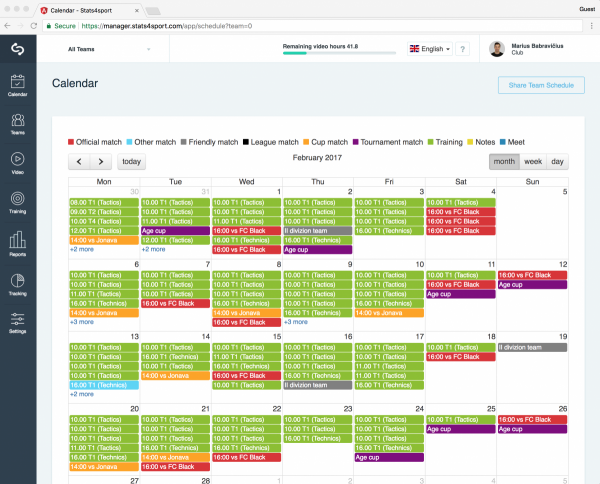Open 14:00 vs Jonava on Friday 10

(389, 313)
